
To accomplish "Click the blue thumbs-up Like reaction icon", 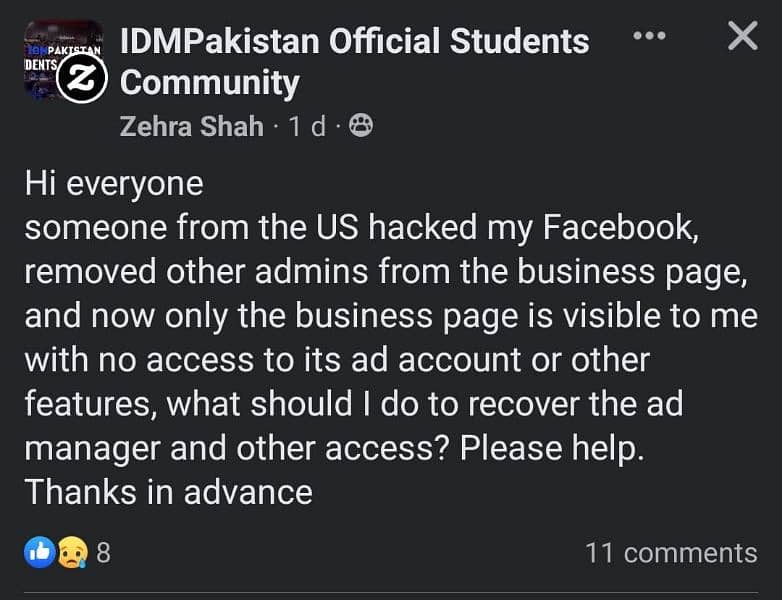I will coord(39,552).
